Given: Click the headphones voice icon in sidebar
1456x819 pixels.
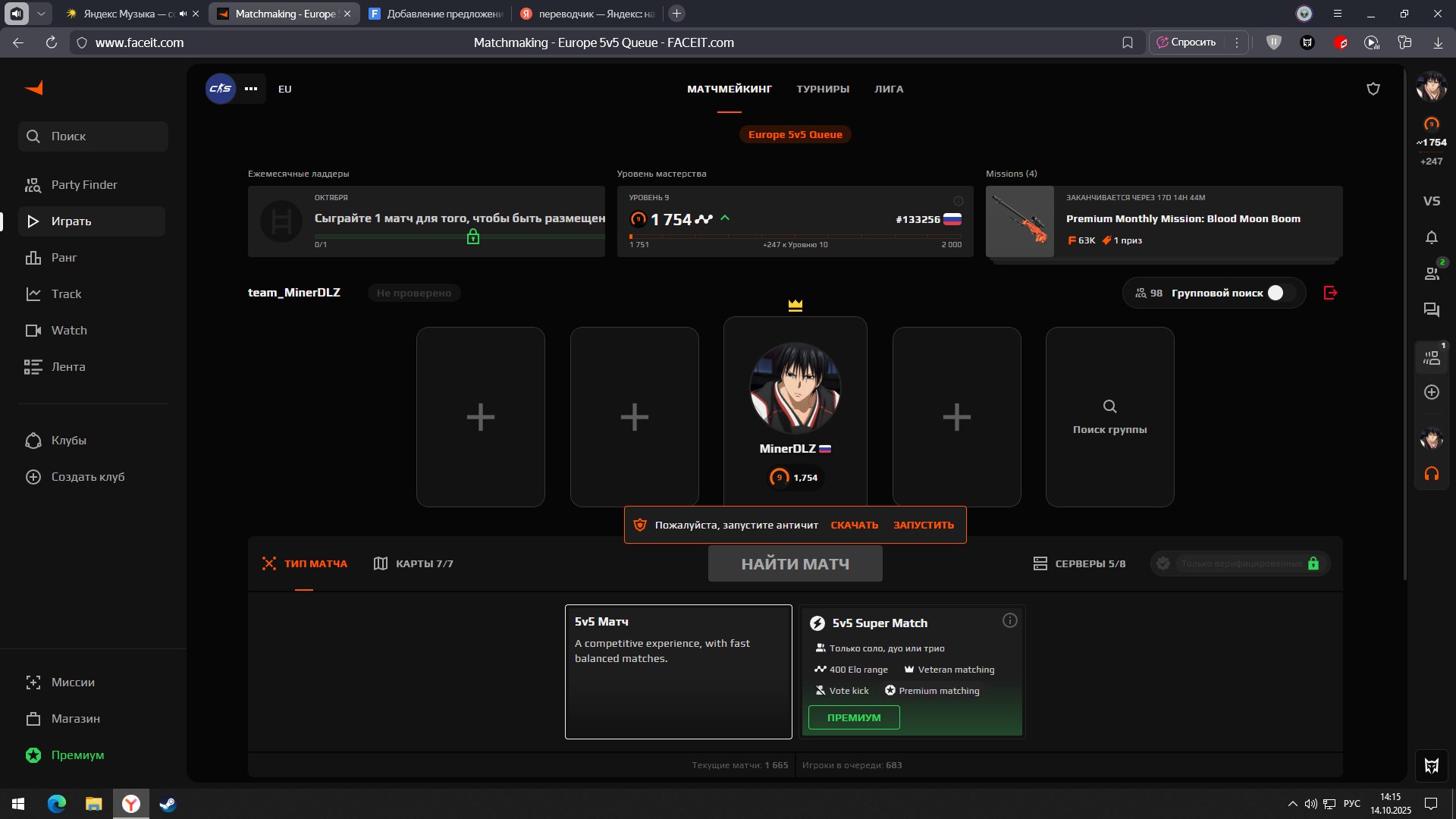Looking at the screenshot, I should [1431, 474].
